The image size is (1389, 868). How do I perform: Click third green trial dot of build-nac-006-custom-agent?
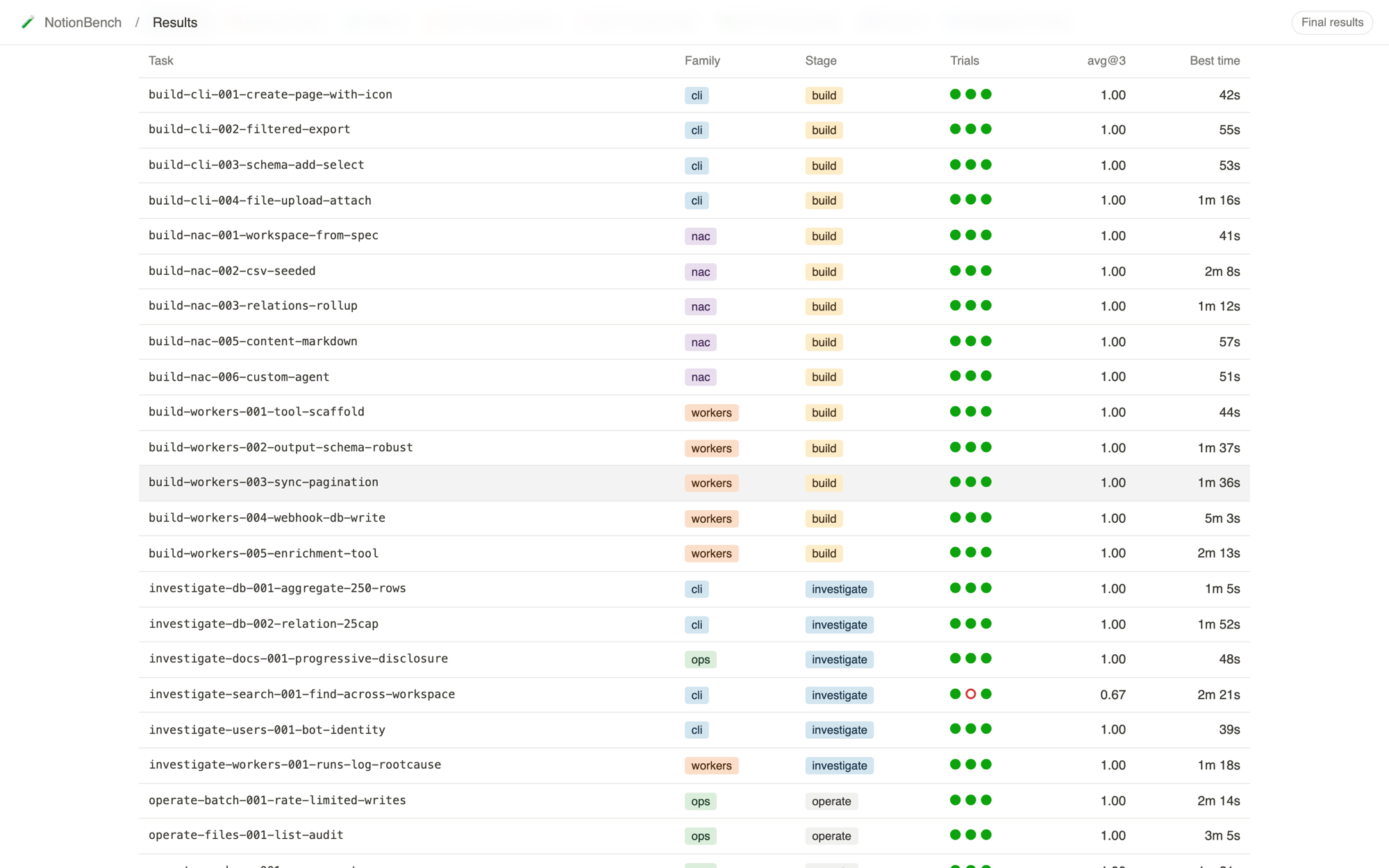[x=986, y=376]
